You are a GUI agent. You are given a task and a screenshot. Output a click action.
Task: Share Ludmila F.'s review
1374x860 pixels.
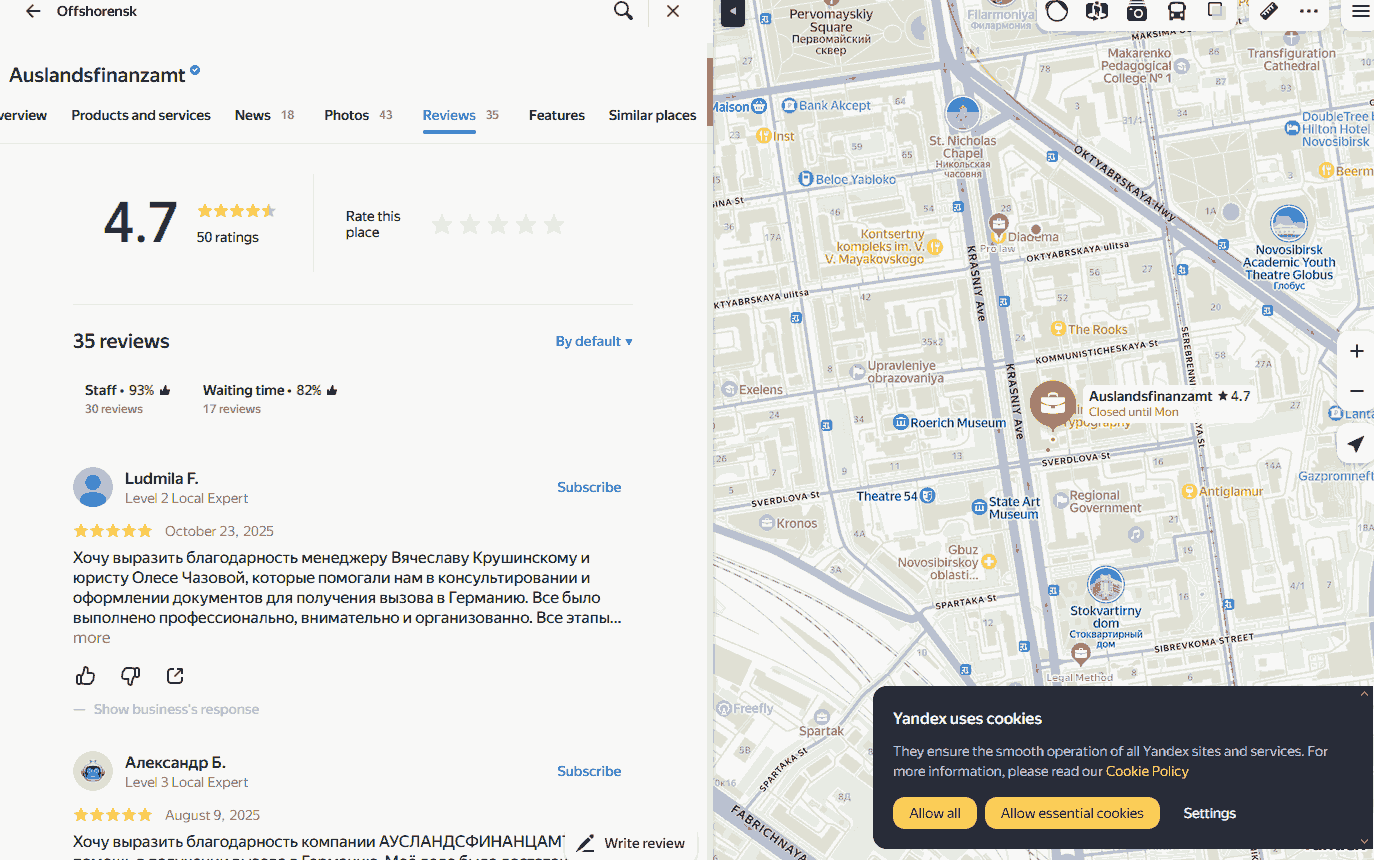coord(175,676)
